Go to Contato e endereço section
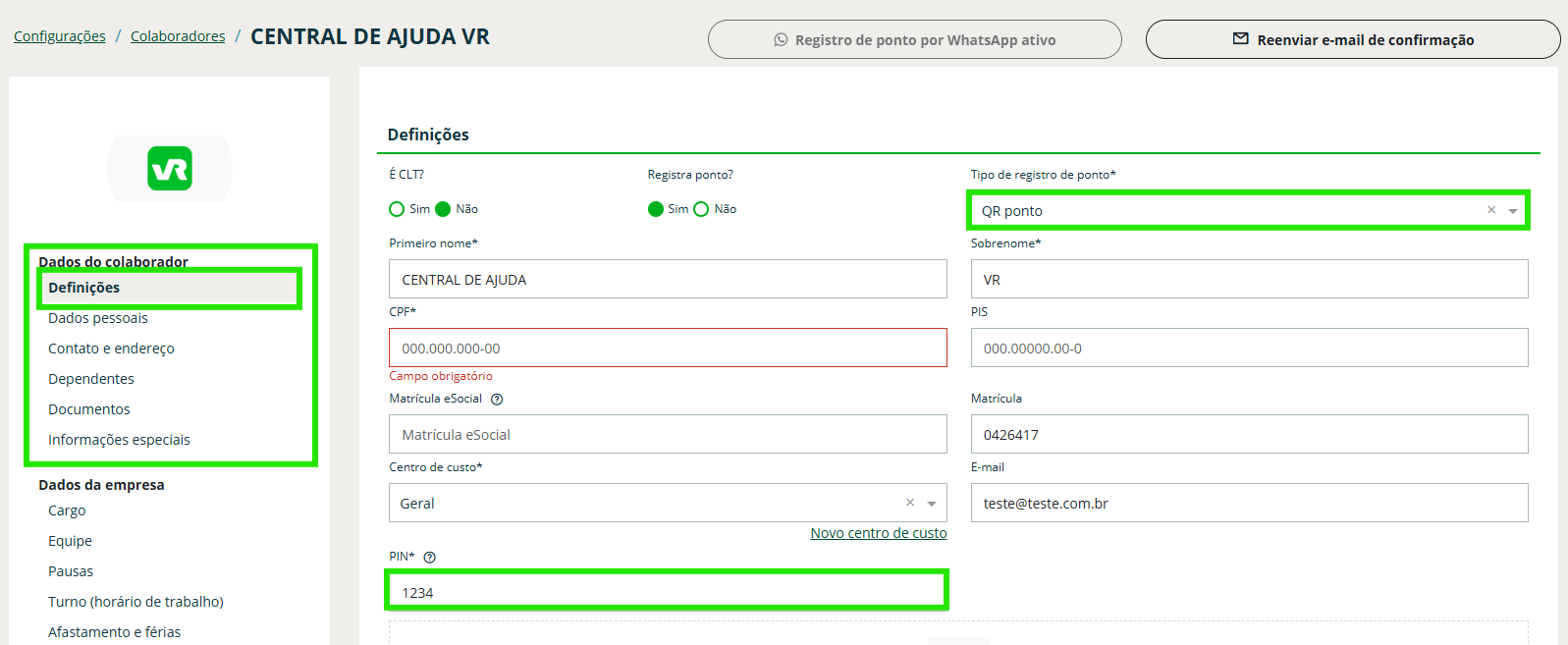 [x=111, y=349]
